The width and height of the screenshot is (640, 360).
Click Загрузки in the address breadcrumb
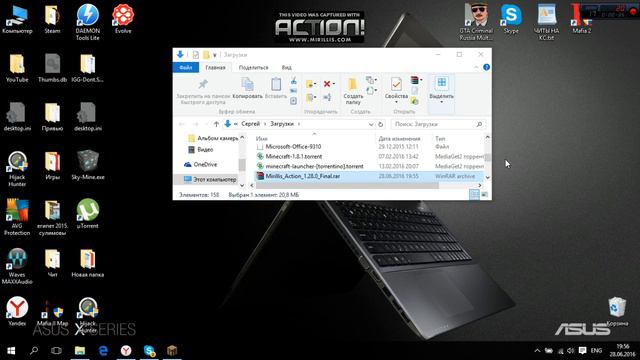click(x=282, y=124)
